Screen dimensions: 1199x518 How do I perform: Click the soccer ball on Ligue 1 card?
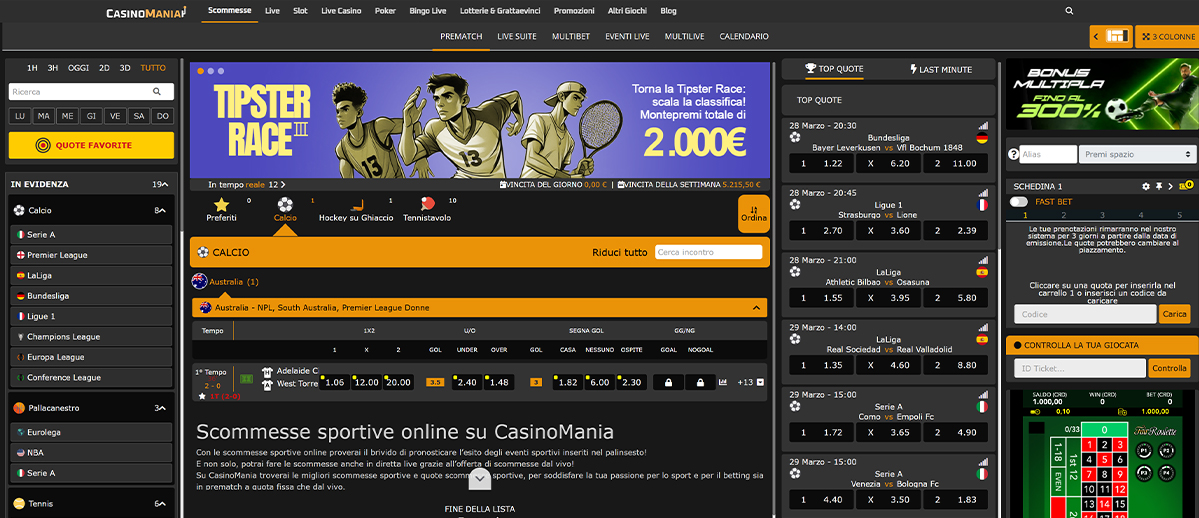(x=794, y=204)
